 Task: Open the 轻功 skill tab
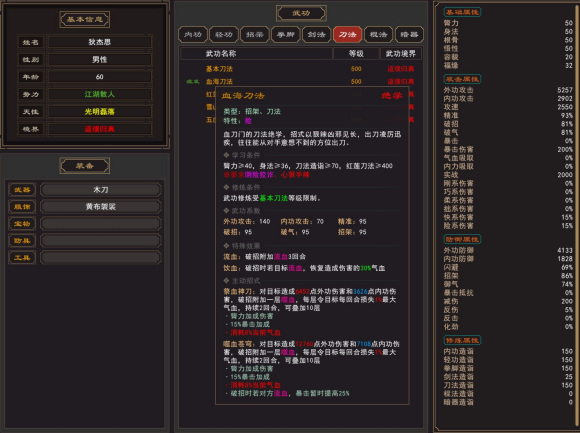coord(224,35)
